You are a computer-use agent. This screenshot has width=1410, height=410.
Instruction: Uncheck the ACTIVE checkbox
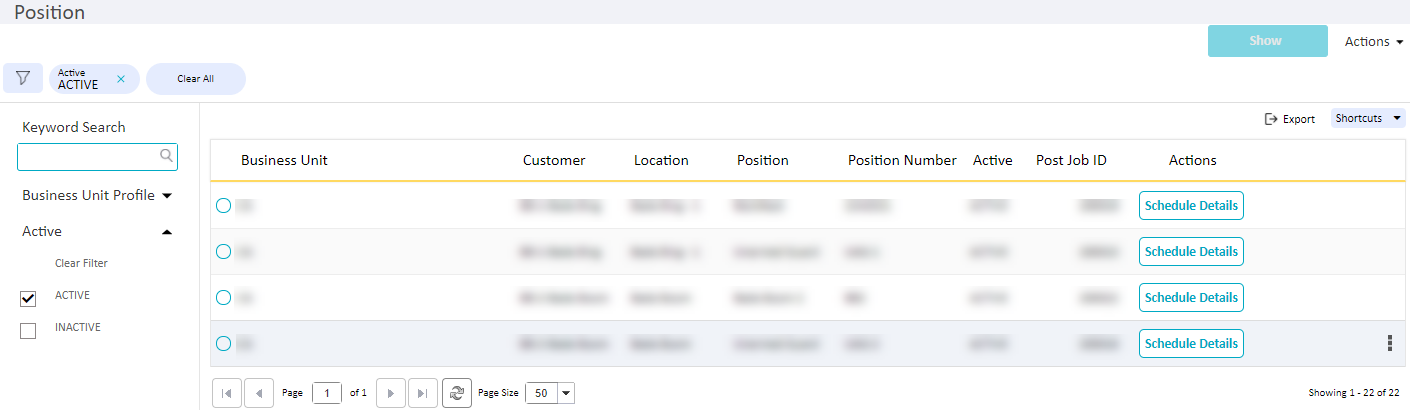pyautogui.click(x=28, y=299)
